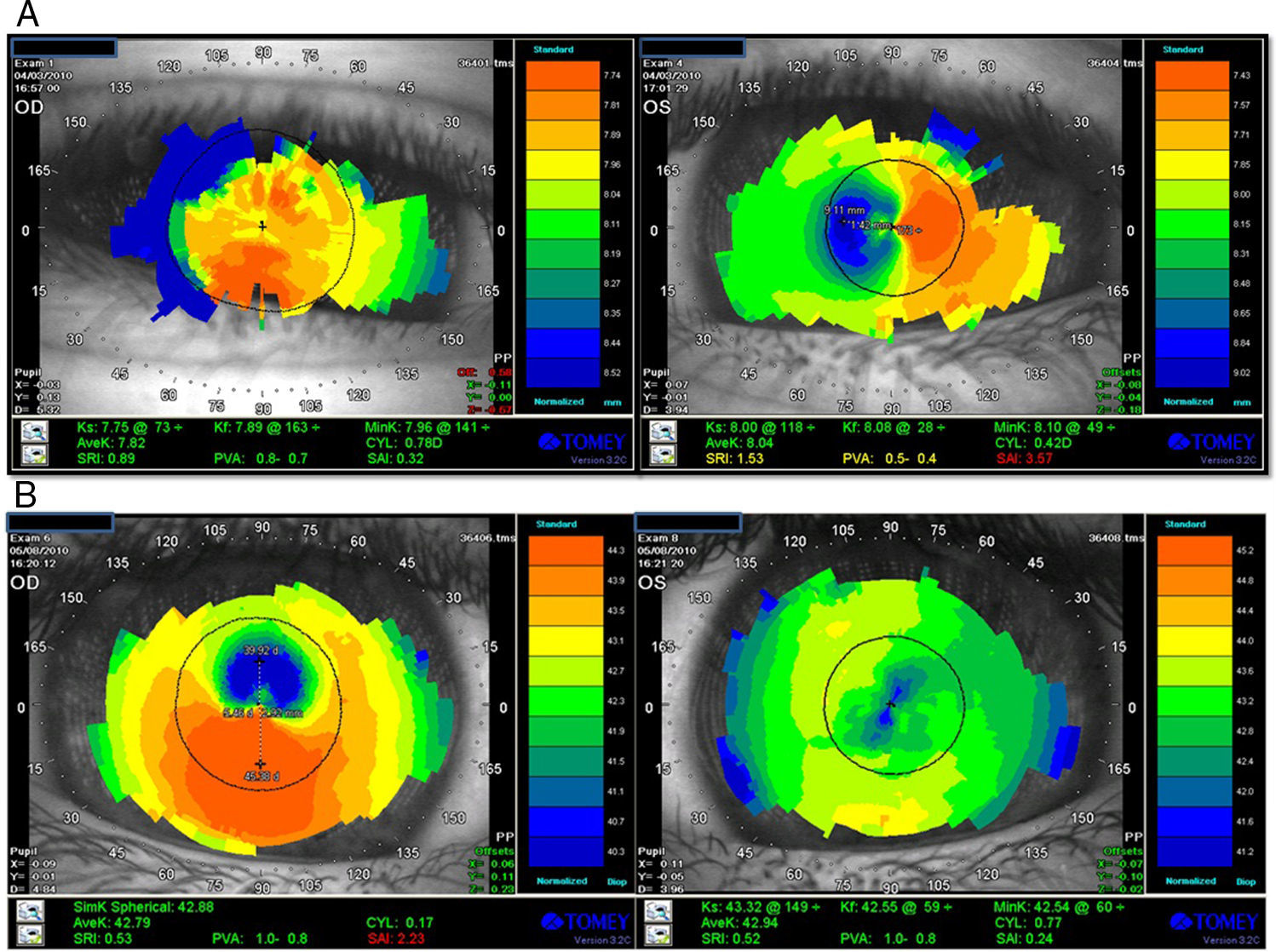
Task: Click the 7.74 orange swatch in Exam 1 scale
Action: (x=563, y=76)
